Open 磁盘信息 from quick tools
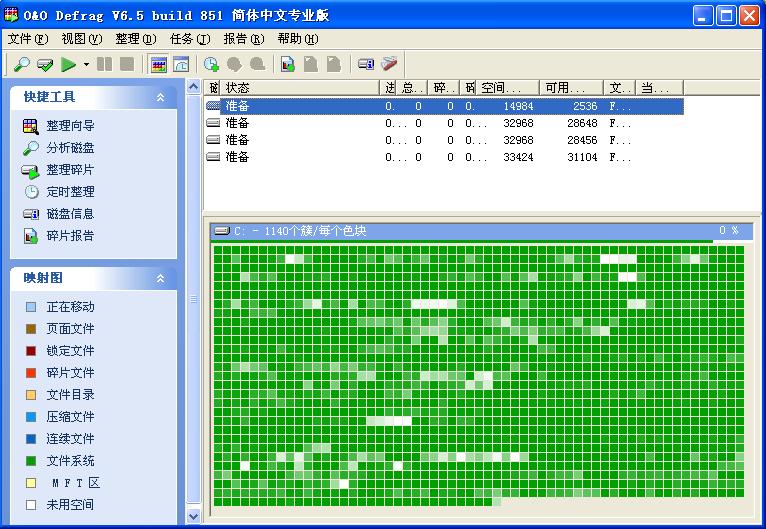Image resolution: width=766 pixels, height=529 pixels. (x=70, y=213)
